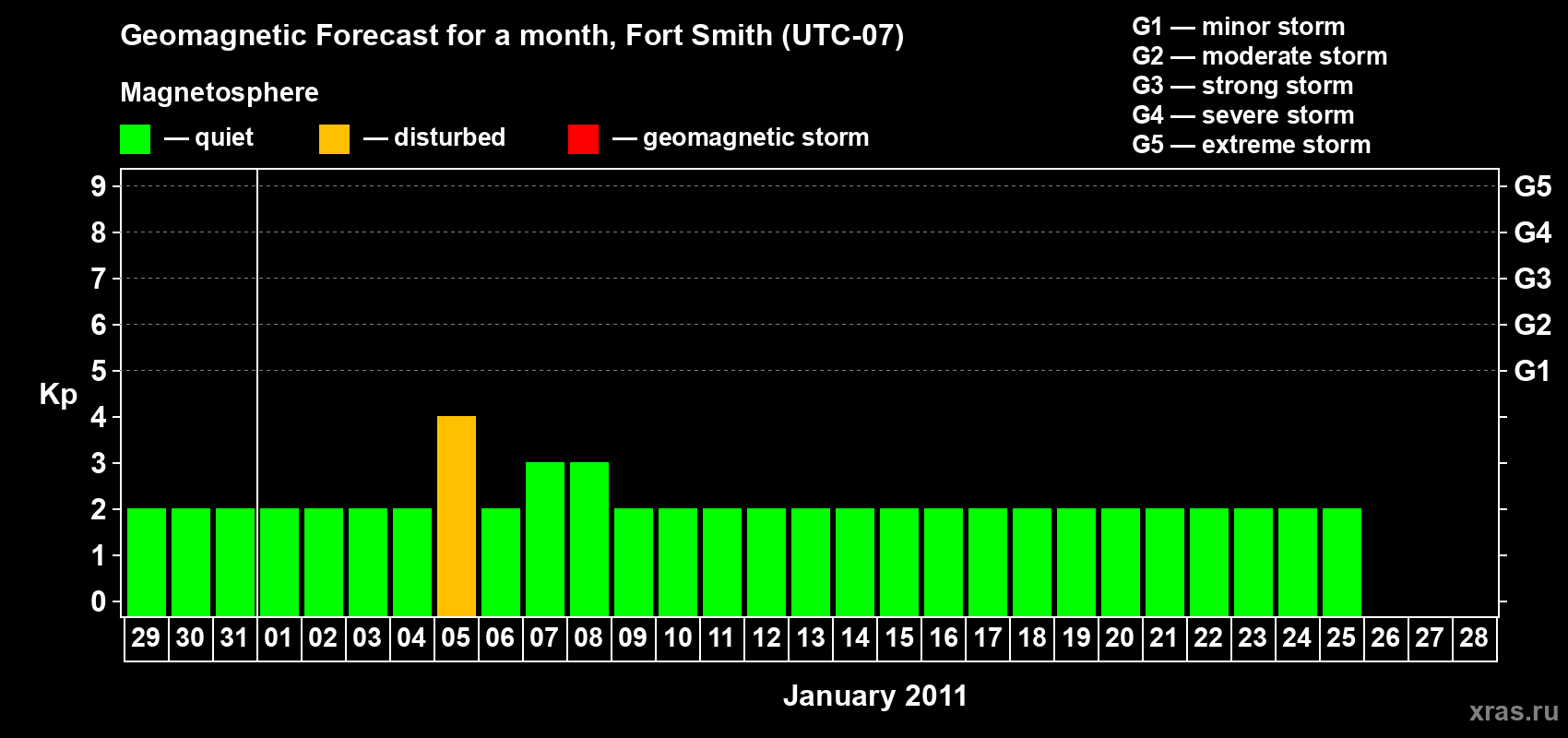This screenshot has width=1568, height=738.
Task: Click the 'G4 — severe storm' legend text
Action: click(1243, 115)
